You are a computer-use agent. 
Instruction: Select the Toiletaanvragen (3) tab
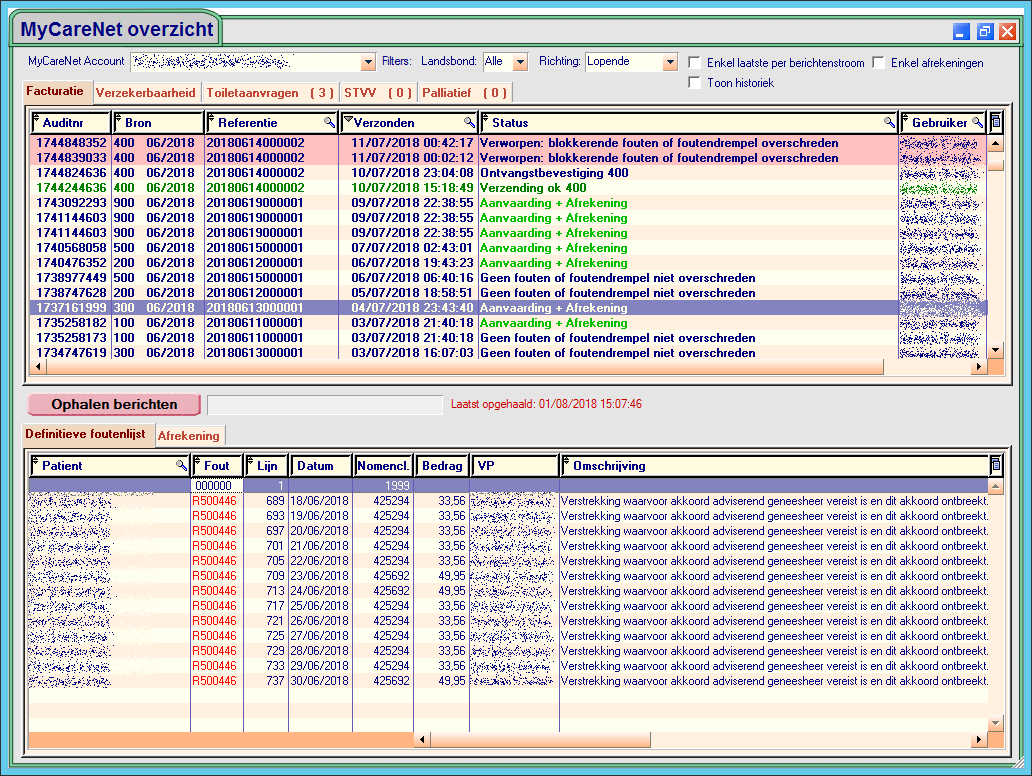click(270, 93)
